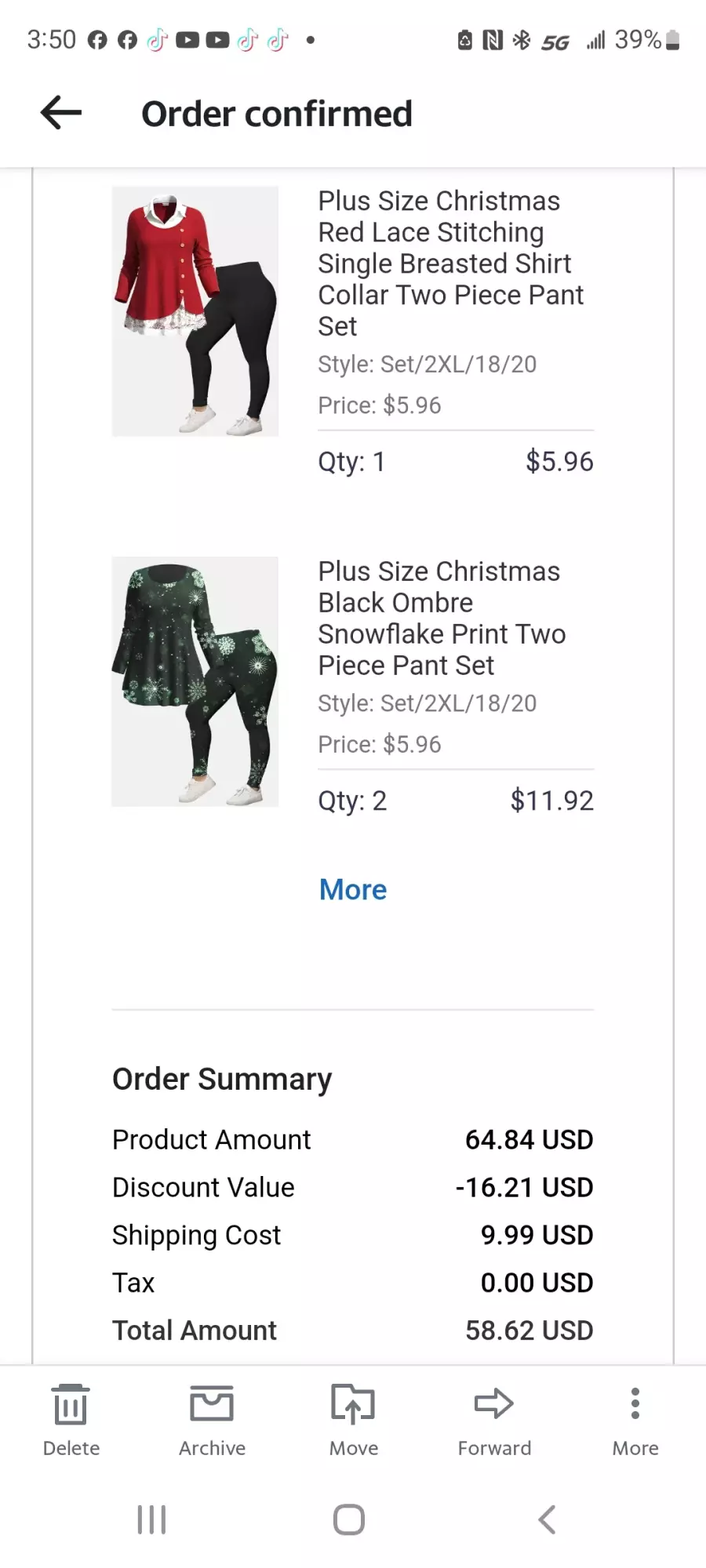Delete this email using the trash icon
Image resolution: width=706 pixels, height=1568 pixels.
(x=71, y=1420)
